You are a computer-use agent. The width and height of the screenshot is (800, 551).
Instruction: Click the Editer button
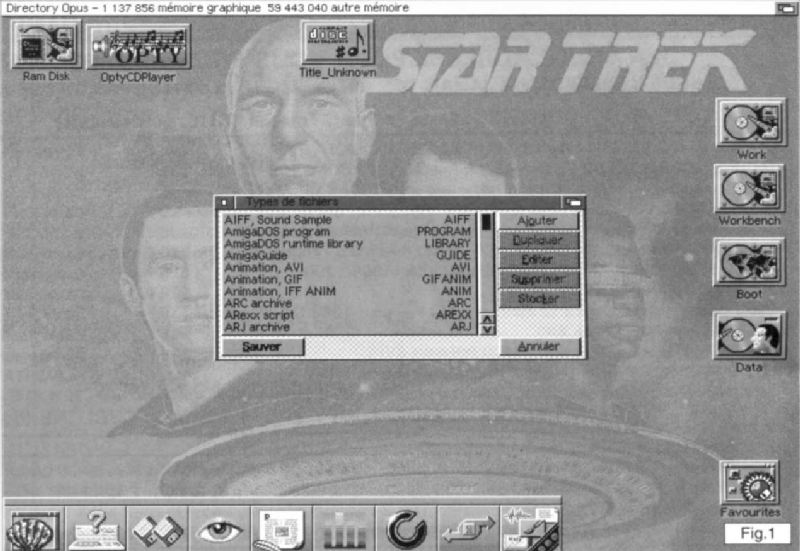[539, 260]
